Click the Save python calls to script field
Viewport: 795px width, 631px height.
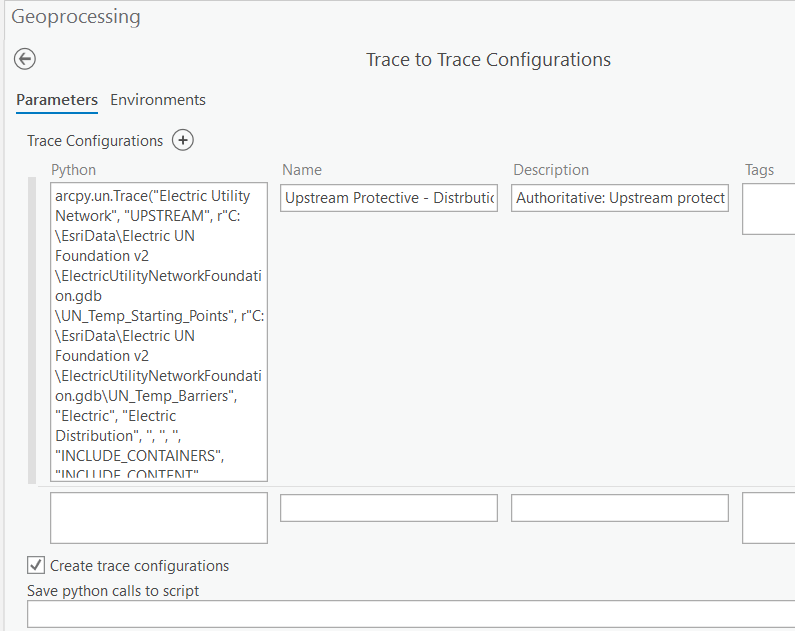[x=411, y=614]
